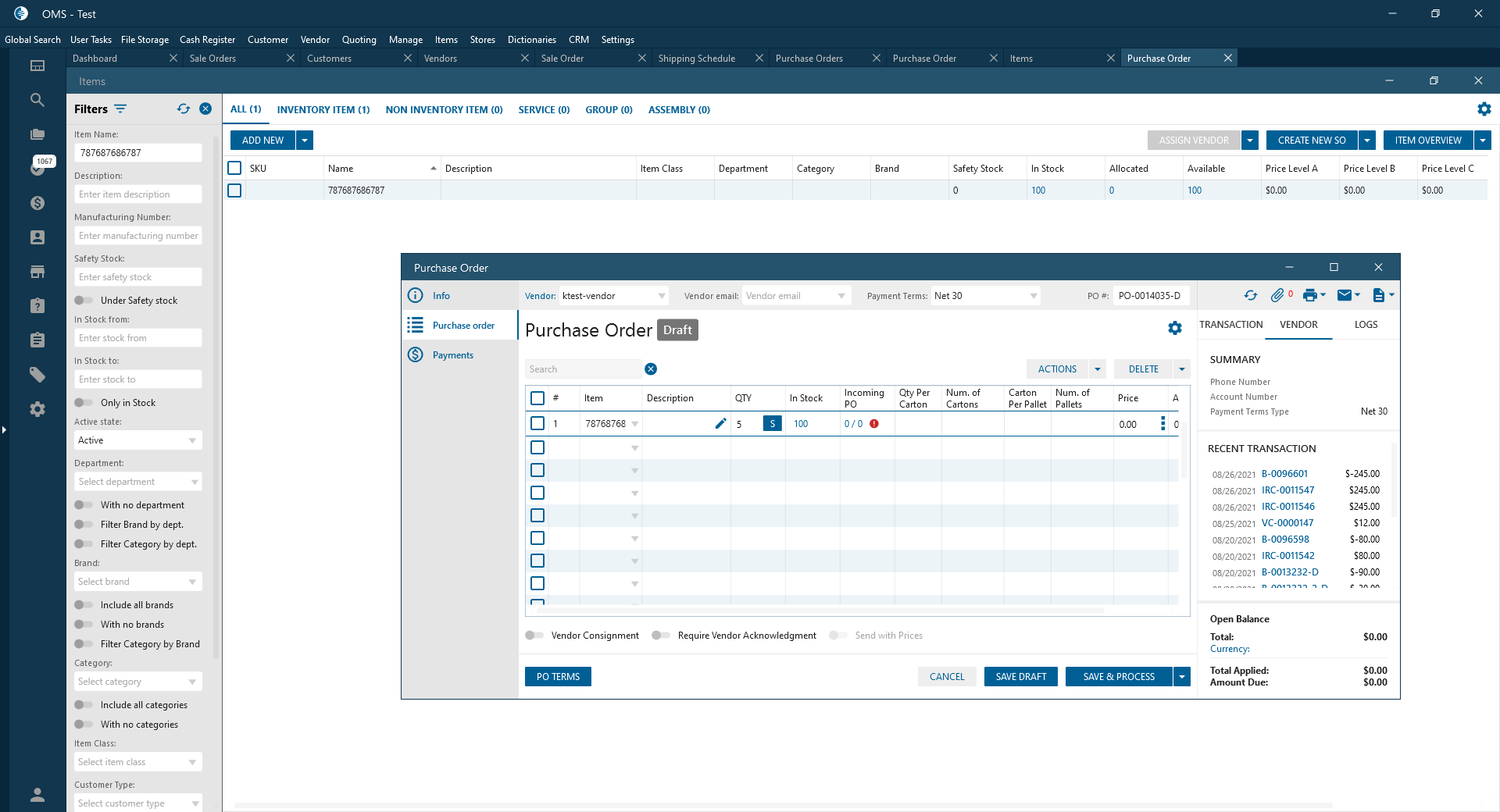Click the printer icon in Purchase Order

(1310, 295)
